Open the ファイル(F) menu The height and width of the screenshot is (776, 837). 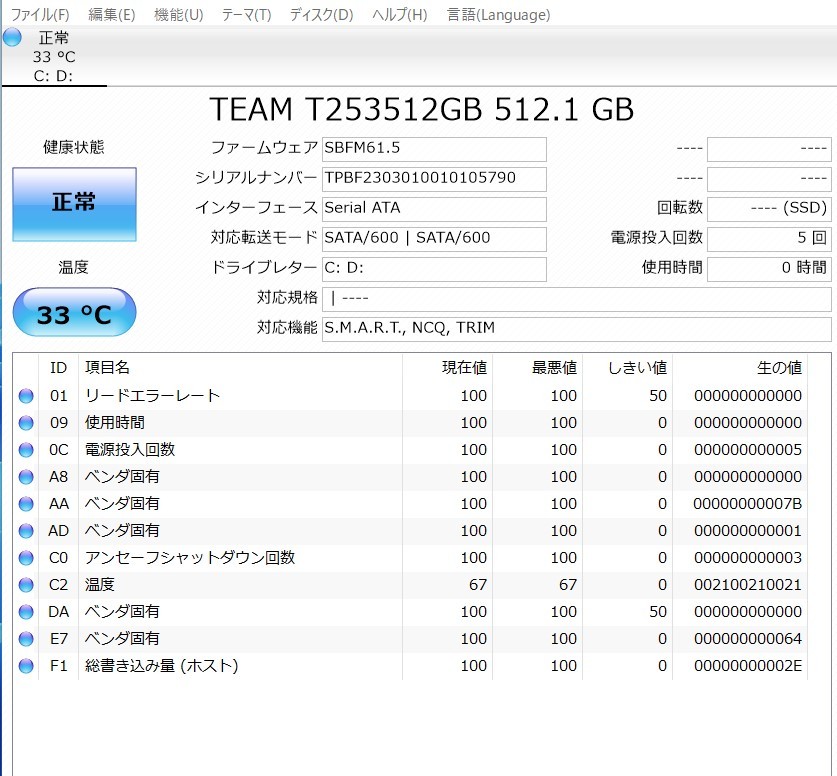[x=40, y=14]
